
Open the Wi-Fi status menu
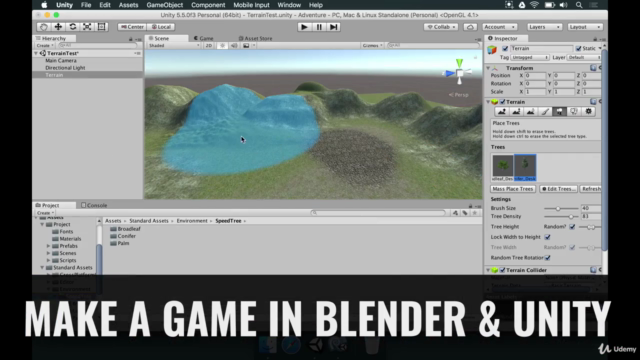(534, 5)
